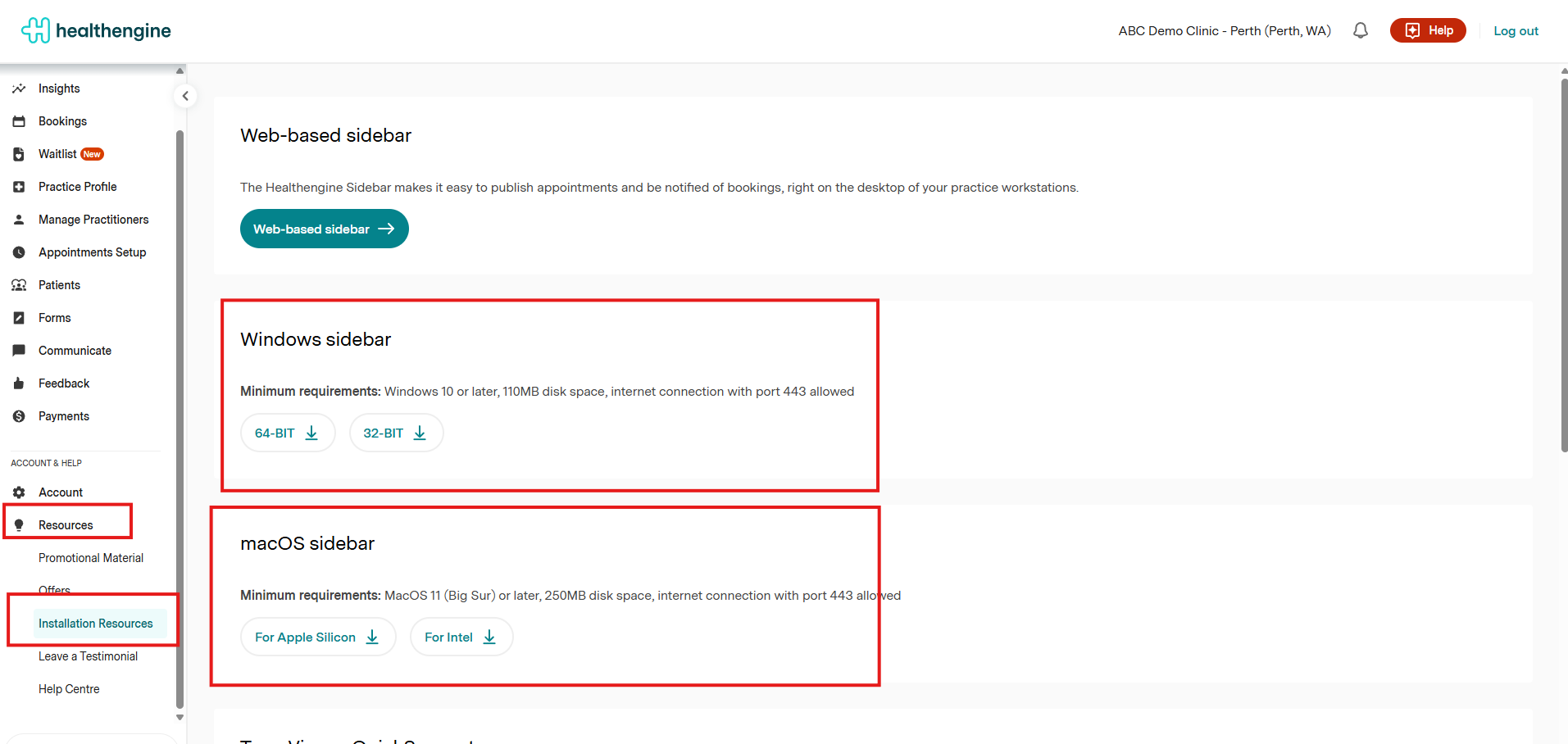This screenshot has height=744, width=1568.
Task: Click the Payments dollar icon
Action: pyautogui.click(x=19, y=416)
